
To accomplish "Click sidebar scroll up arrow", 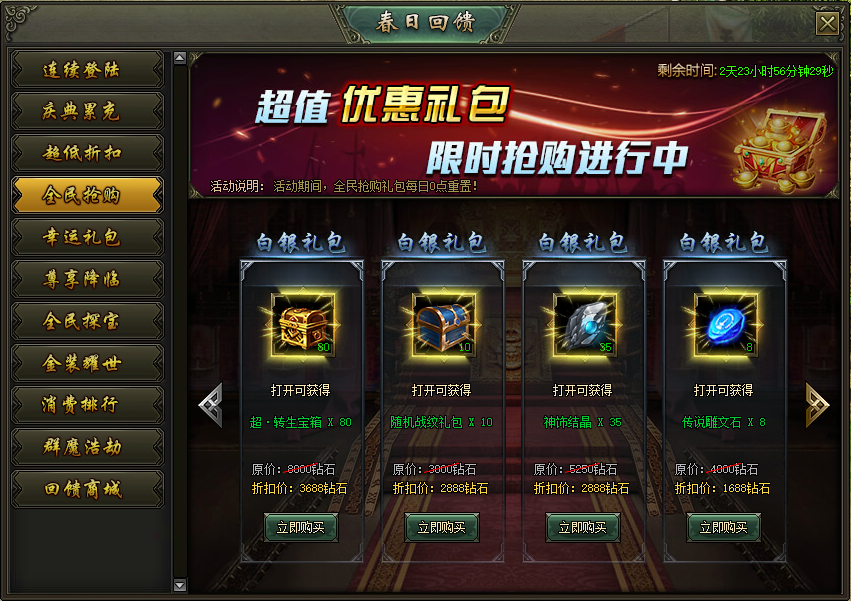I will pyautogui.click(x=180, y=58).
